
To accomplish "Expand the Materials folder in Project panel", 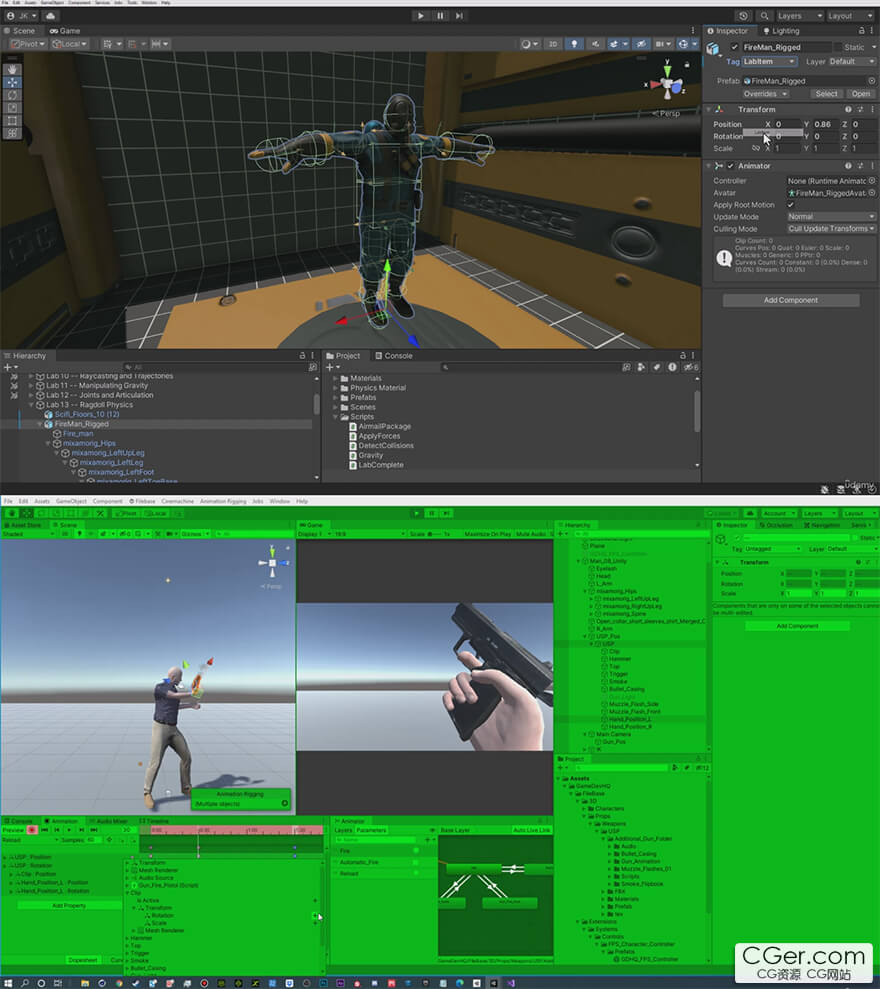I will click(x=336, y=378).
